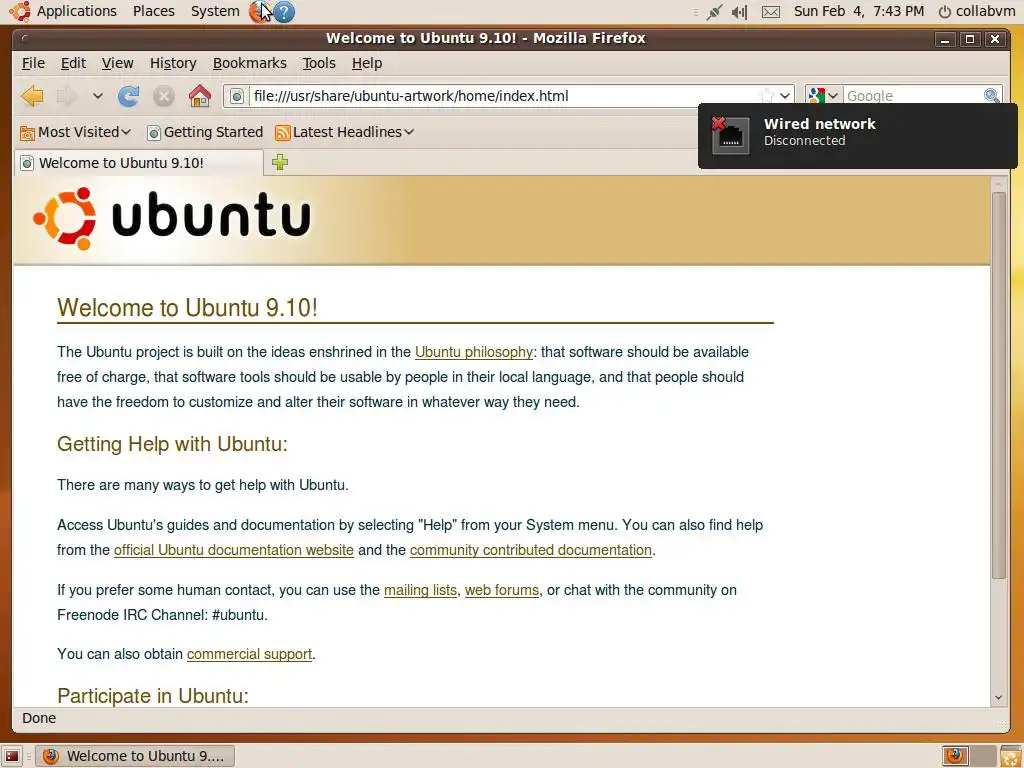Image resolution: width=1024 pixels, height=768 pixels.
Task: Click the Done status bar text
Action: point(39,718)
